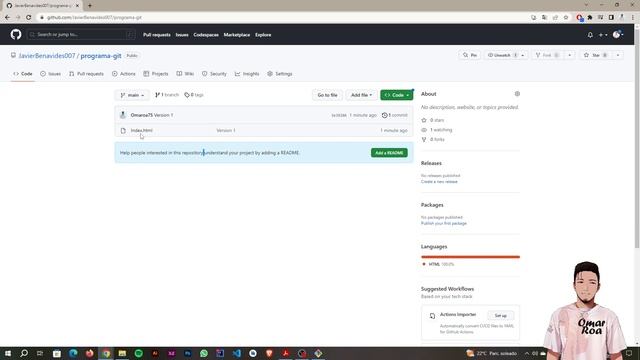Select the Actions repository tab
Viewport: 640px width, 360px height.
tap(124, 74)
